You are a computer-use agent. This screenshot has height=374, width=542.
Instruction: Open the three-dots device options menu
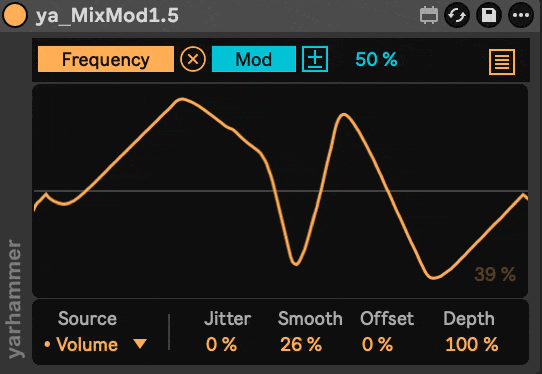coord(521,15)
